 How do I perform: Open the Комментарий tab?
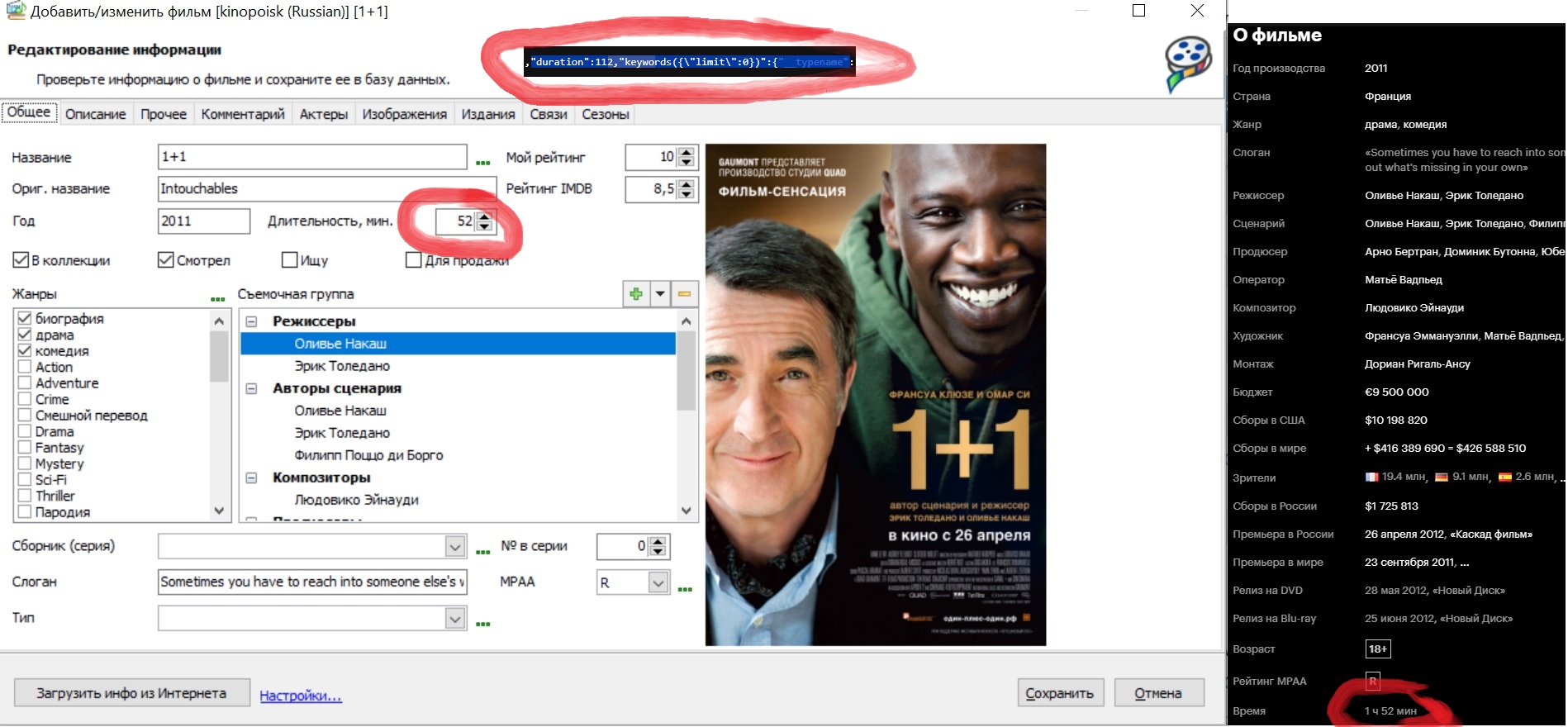[x=243, y=114]
